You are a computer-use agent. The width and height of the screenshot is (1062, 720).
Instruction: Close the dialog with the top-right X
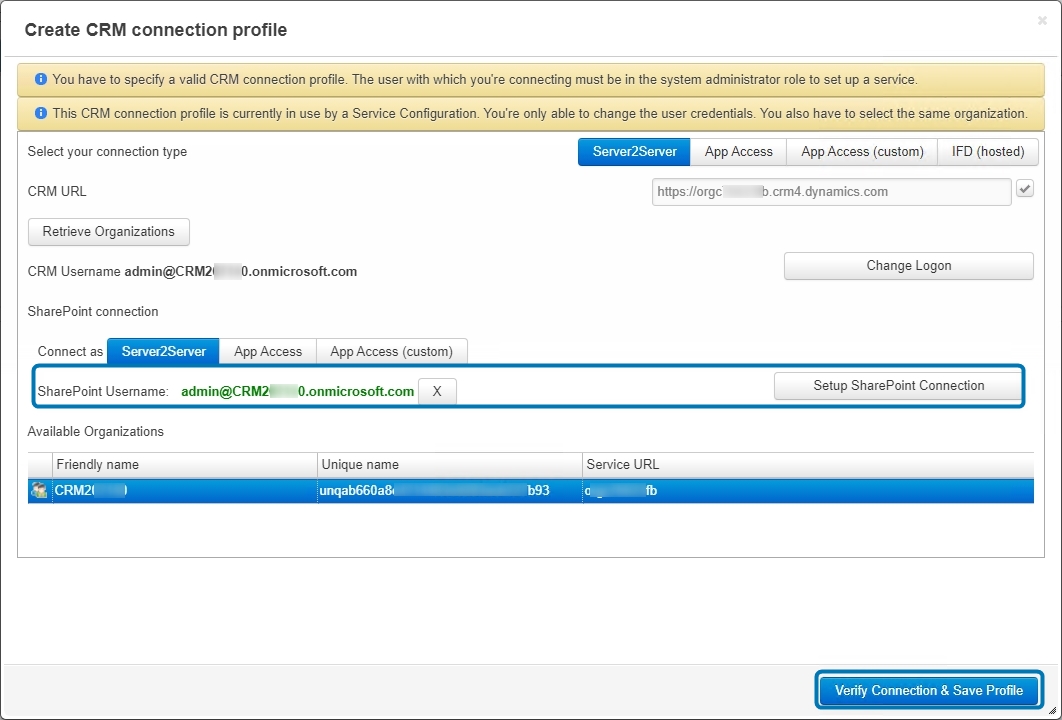(1042, 21)
